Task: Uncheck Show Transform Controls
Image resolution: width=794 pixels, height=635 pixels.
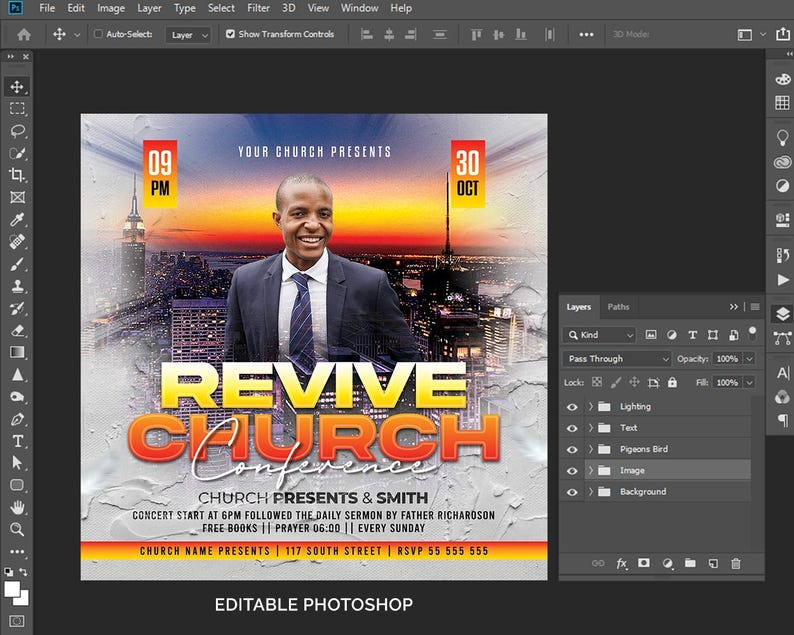Action: 230,34
